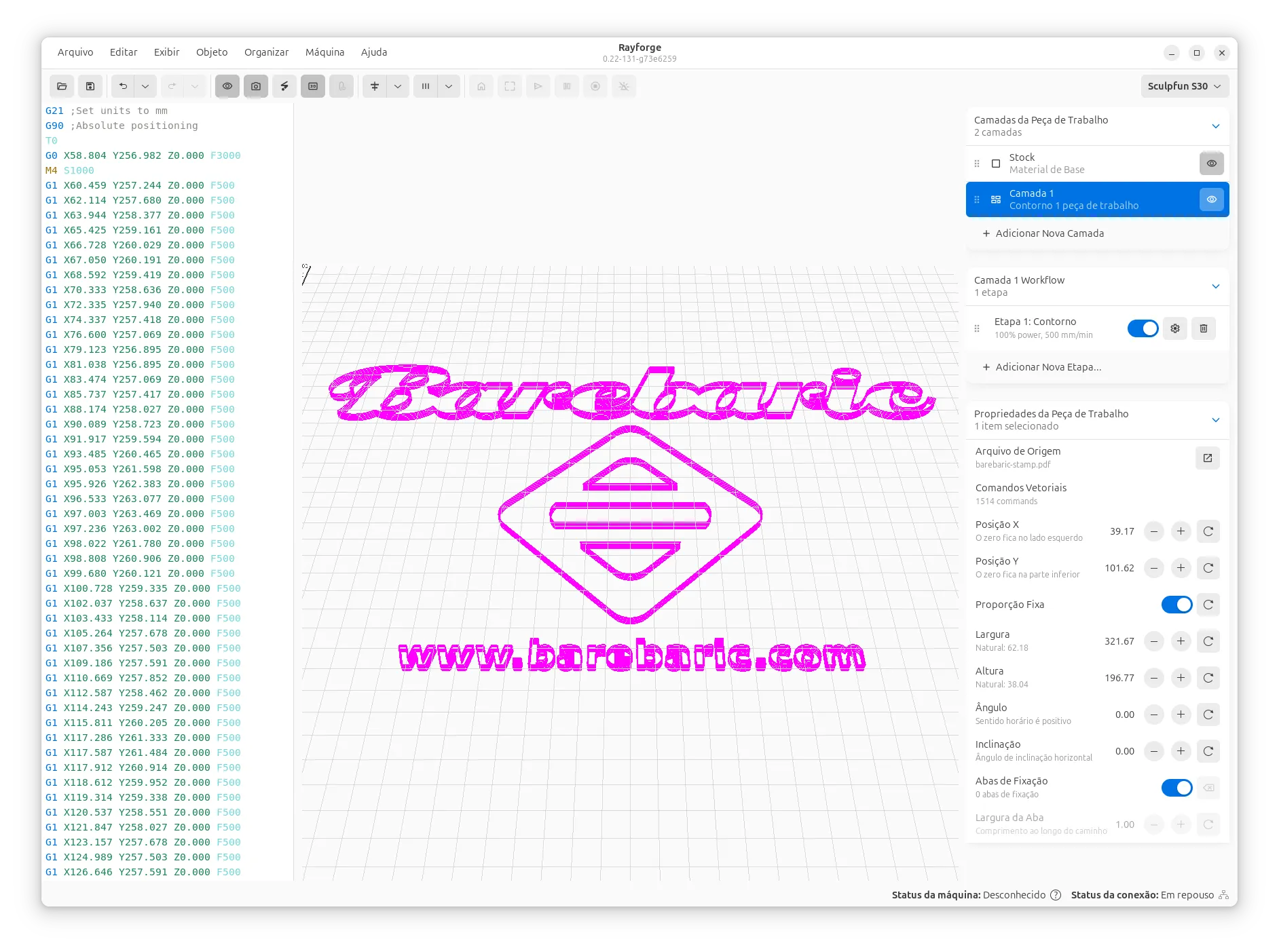Activate the frame job outline icon
Image resolution: width=1279 pixels, height=952 pixels.
510,86
